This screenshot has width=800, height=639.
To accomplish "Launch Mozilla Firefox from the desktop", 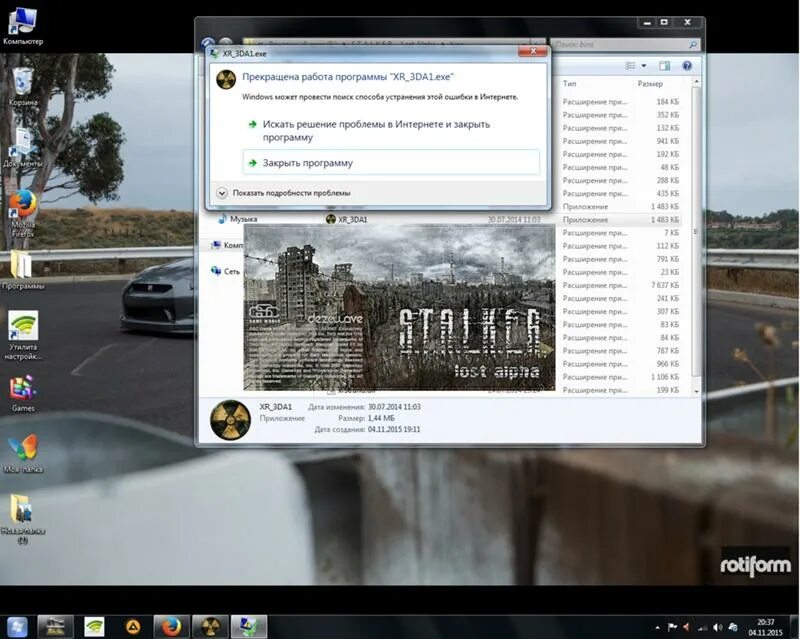I will coord(22,213).
